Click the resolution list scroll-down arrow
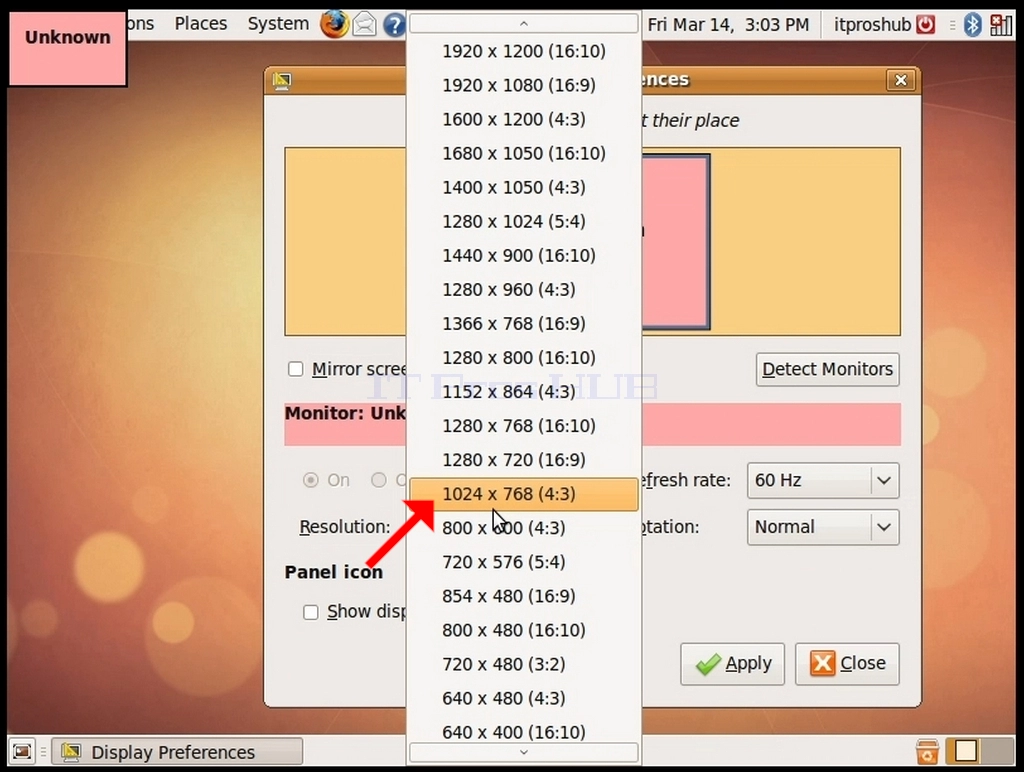Image resolution: width=1024 pixels, height=772 pixels. click(x=523, y=752)
